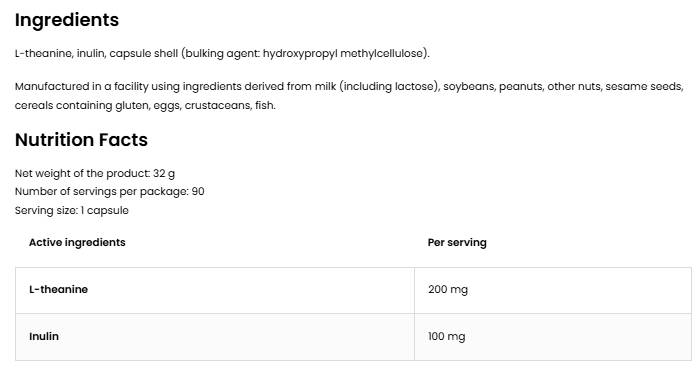This screenshot has height=376, width=699.
Task: Select the Inulin table row label
Action: click(x=44, y=336)
